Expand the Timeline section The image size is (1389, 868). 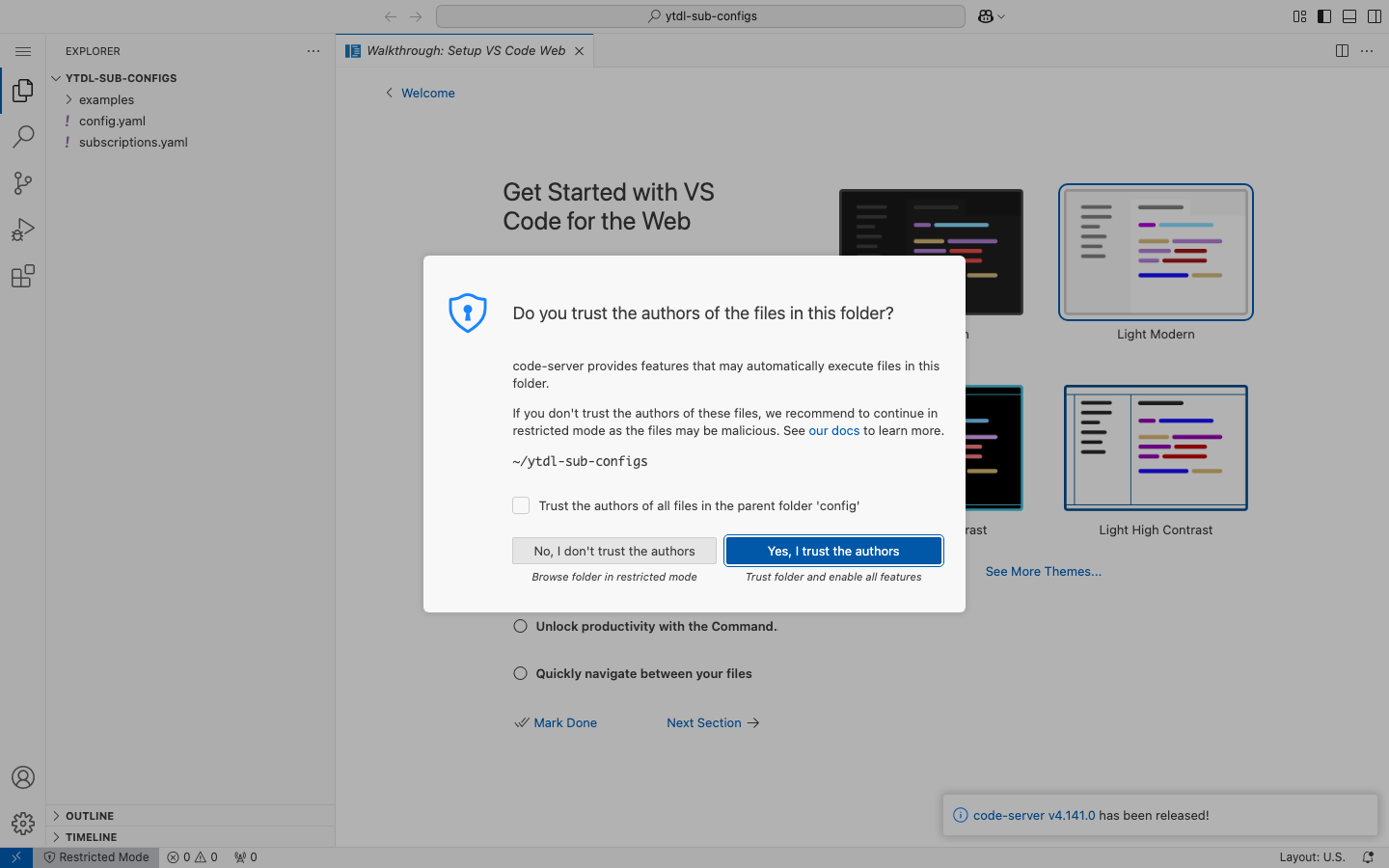click(191, 837)
